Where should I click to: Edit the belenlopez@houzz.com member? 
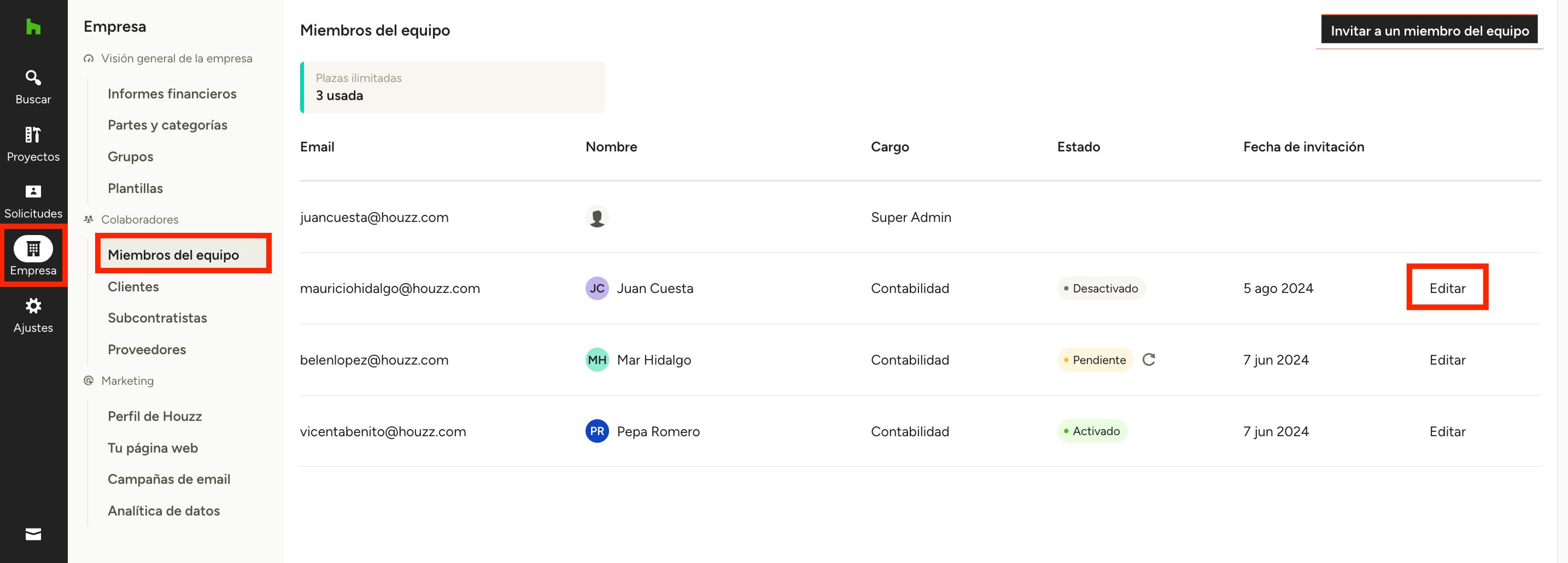coord(1447,360)
